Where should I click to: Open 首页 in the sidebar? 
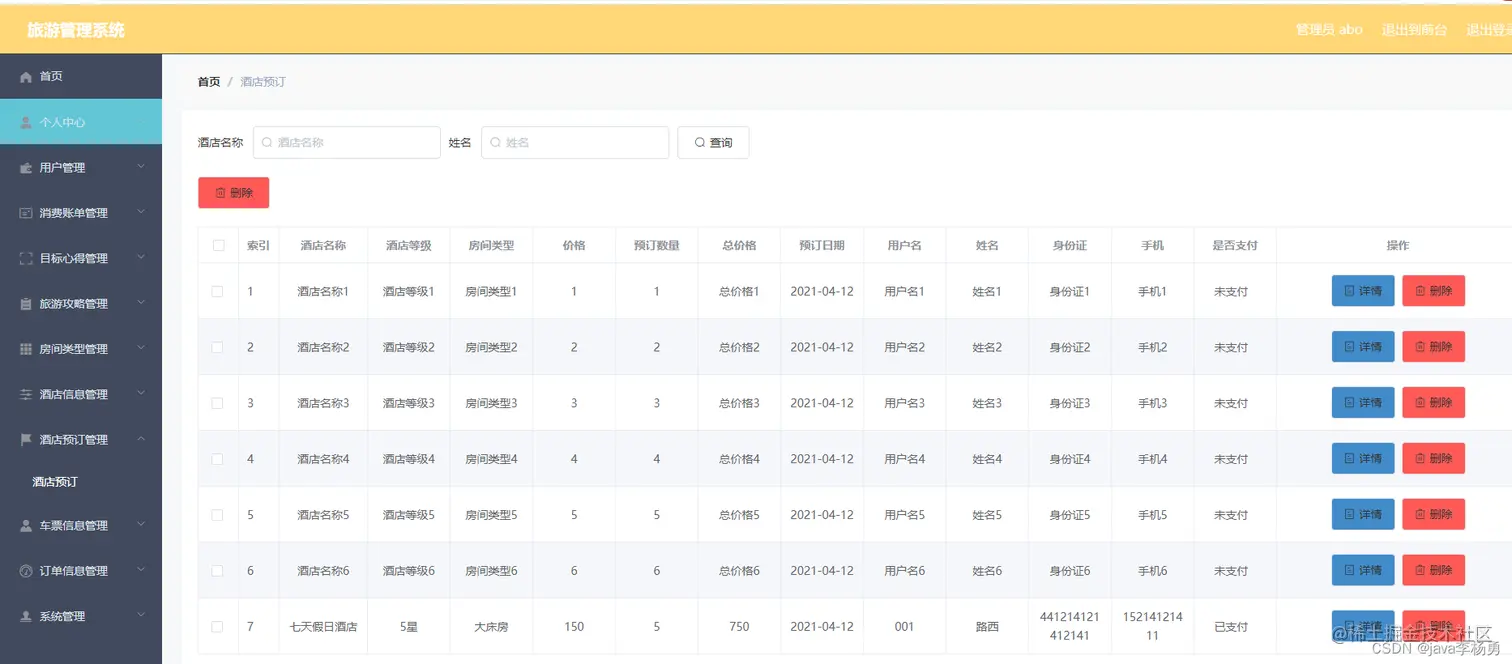point(81,77)
